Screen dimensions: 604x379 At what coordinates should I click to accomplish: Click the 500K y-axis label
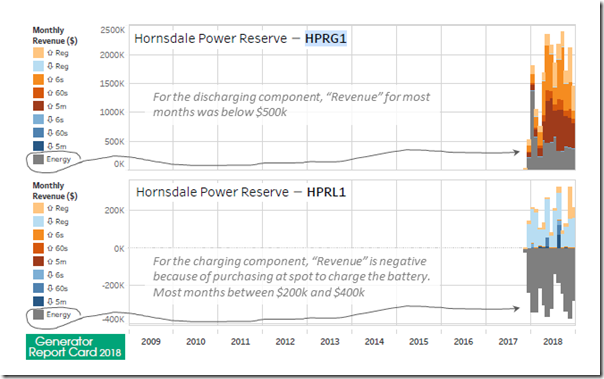click(115, 141)
